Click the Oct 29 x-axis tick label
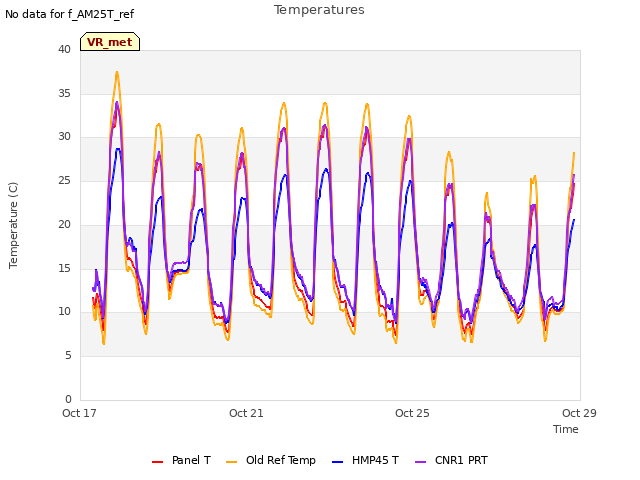 pyautogui.click(x=579, y=413)
